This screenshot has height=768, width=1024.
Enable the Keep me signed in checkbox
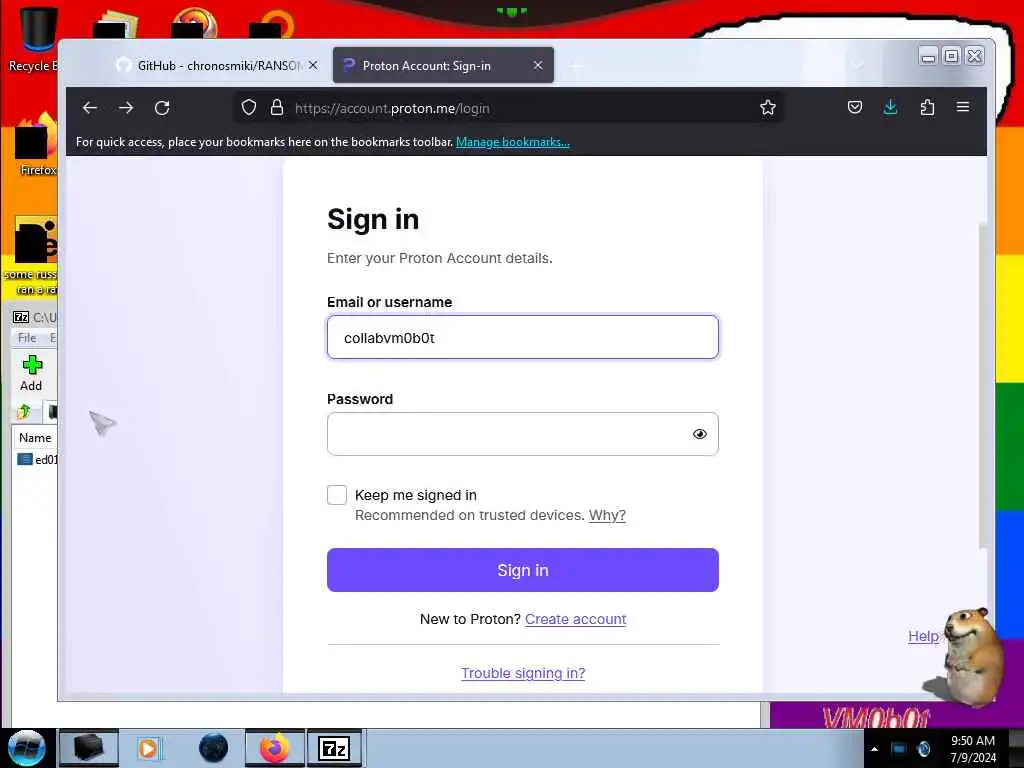(337, 495)
